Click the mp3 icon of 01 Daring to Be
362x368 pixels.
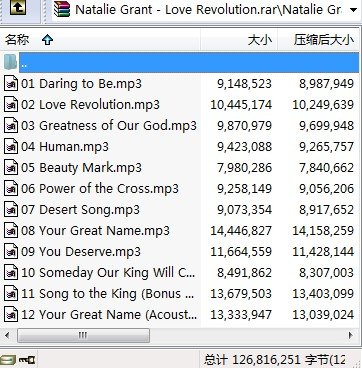click(x=11, y=83)
